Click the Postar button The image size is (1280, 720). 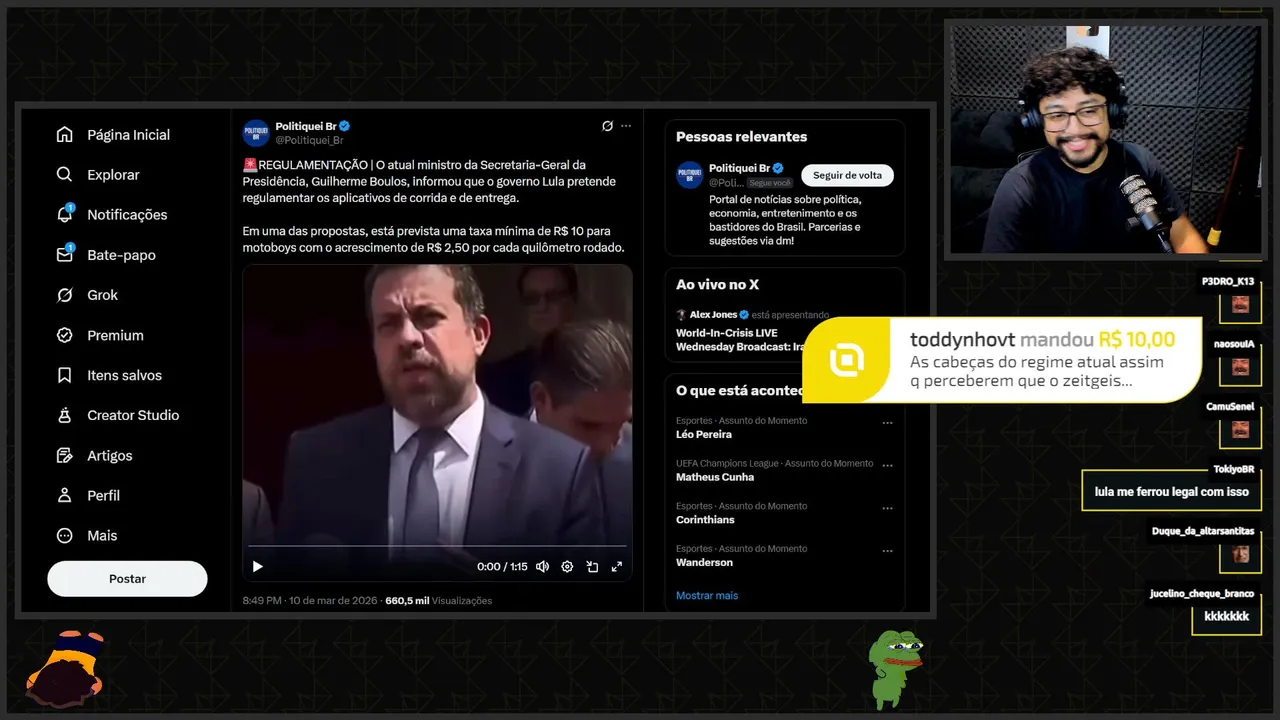coord(127,579)
